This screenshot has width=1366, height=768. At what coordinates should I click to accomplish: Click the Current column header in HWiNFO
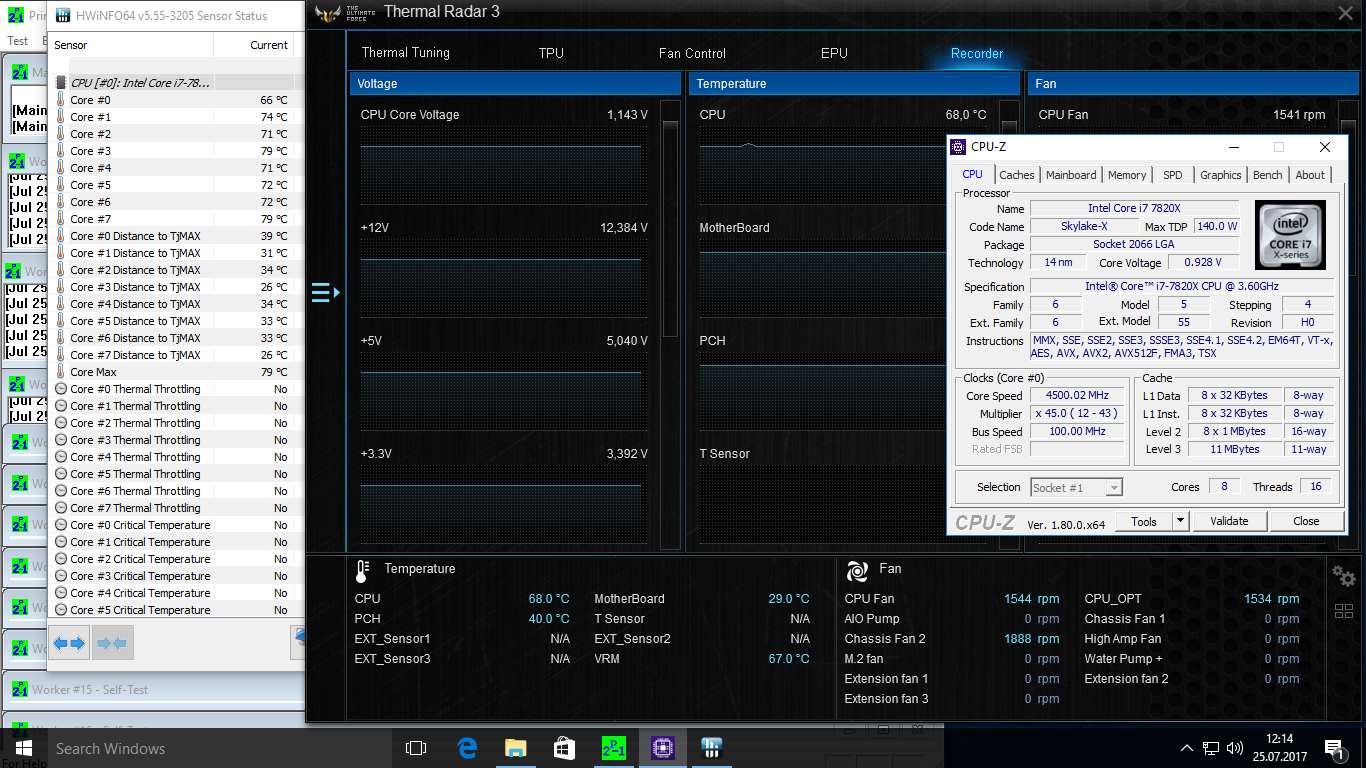(x=255, y=45)
